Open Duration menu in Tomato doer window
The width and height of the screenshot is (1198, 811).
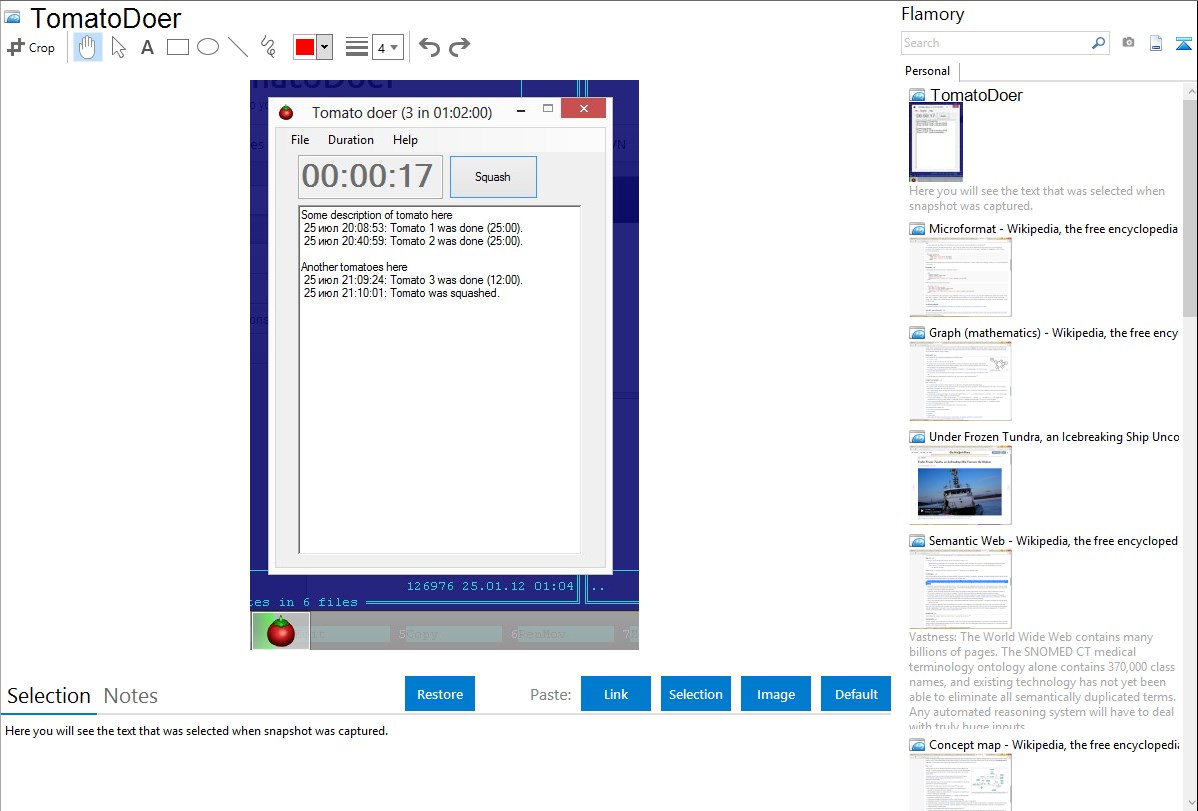pyautogui.click(x=351, y=140)
